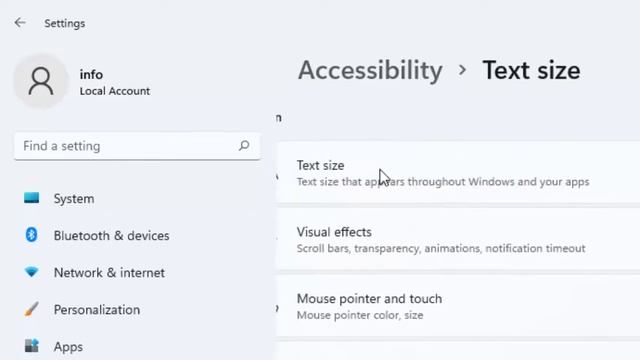Open Visual effects settings
Image resolution: width=640 pixels, height=360 pixels.
(458, 239)
